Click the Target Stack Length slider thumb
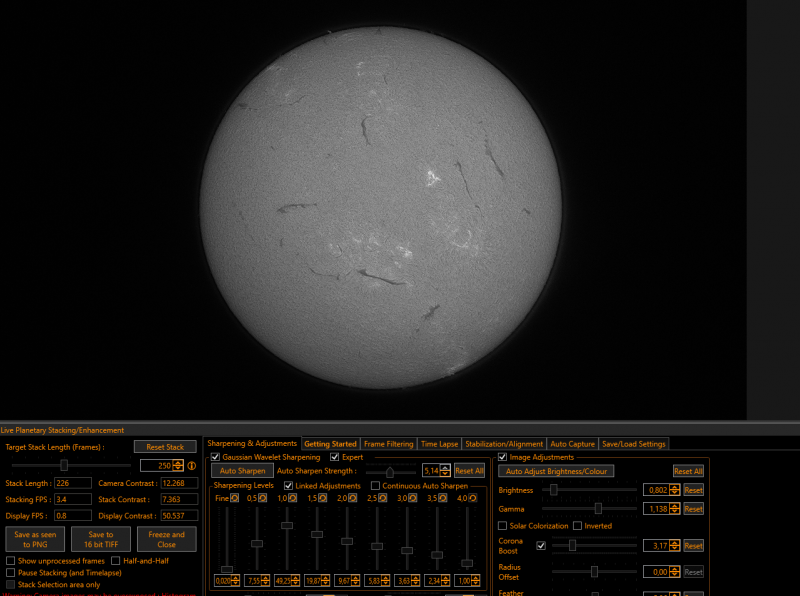This screenshot has height=596, width=800. point(64,465)
